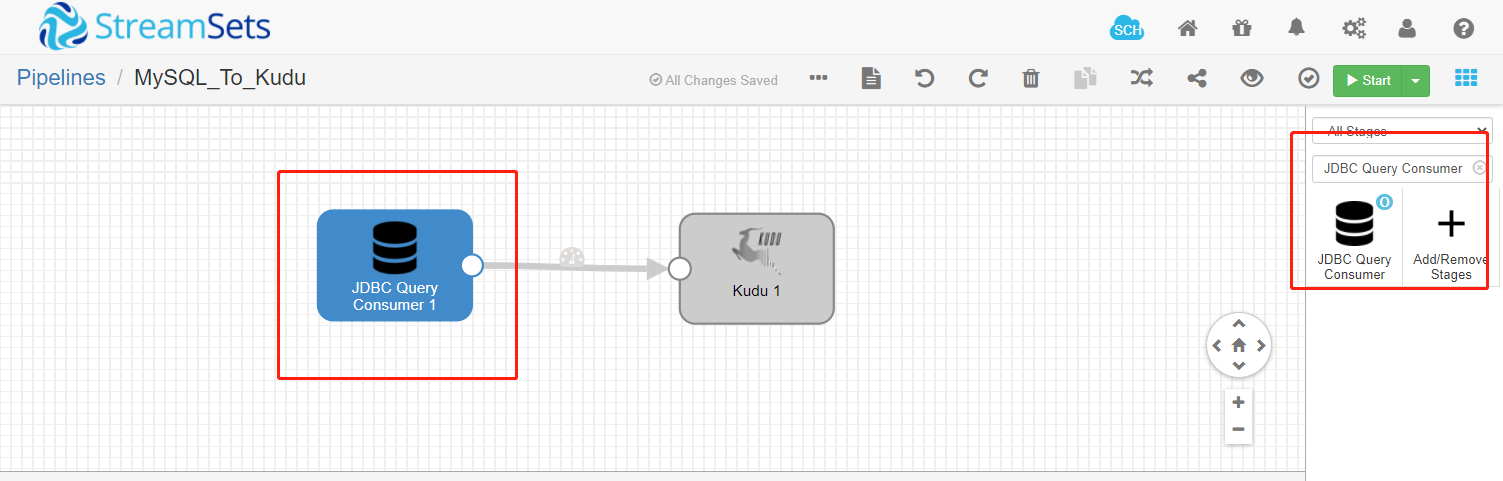Click the Kudu 1 input port
Image resolution: width=1503 pixels, height=481 pixels.
pos(679,268)
